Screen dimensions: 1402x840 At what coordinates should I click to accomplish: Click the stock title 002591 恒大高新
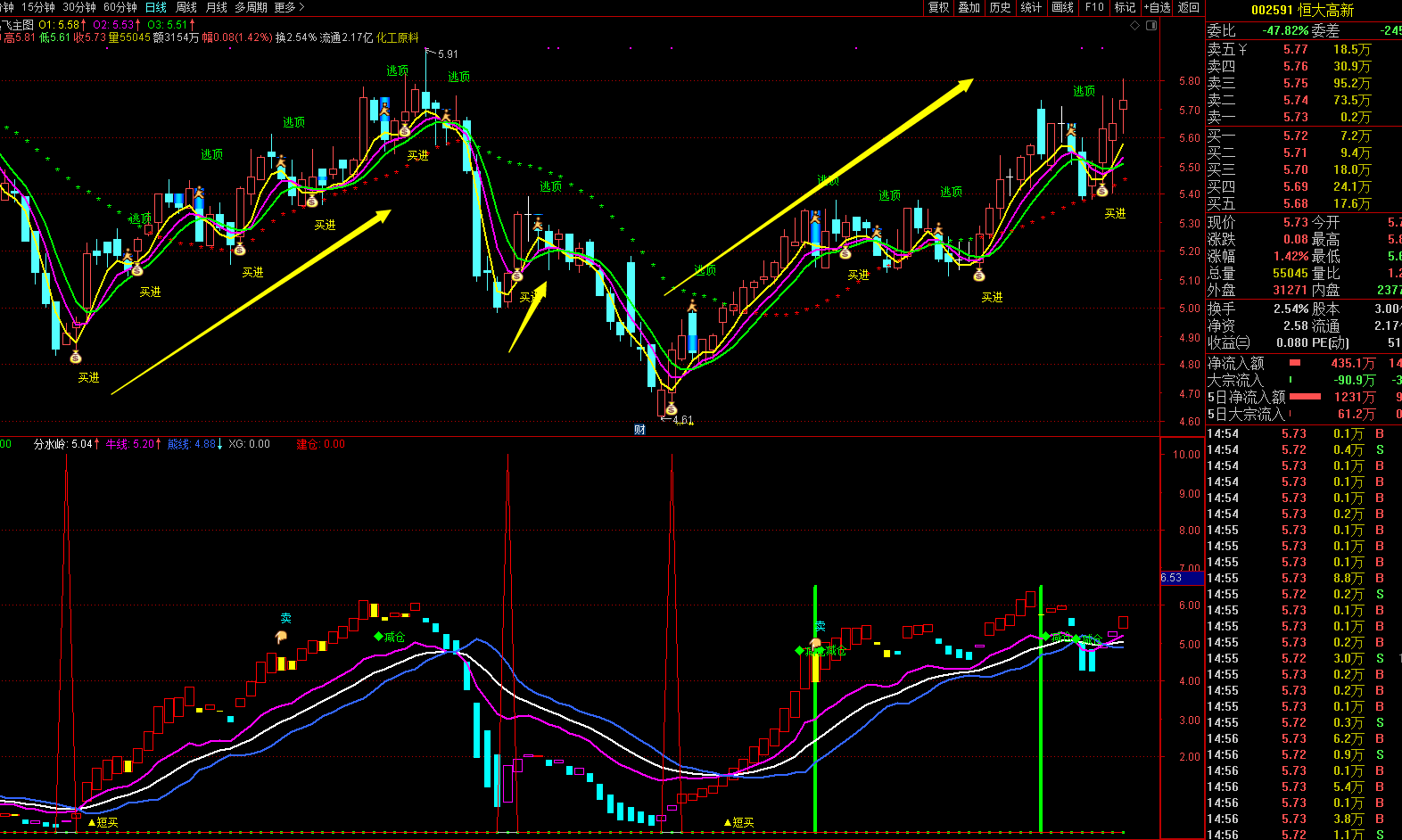click(x=1302, y=10)
